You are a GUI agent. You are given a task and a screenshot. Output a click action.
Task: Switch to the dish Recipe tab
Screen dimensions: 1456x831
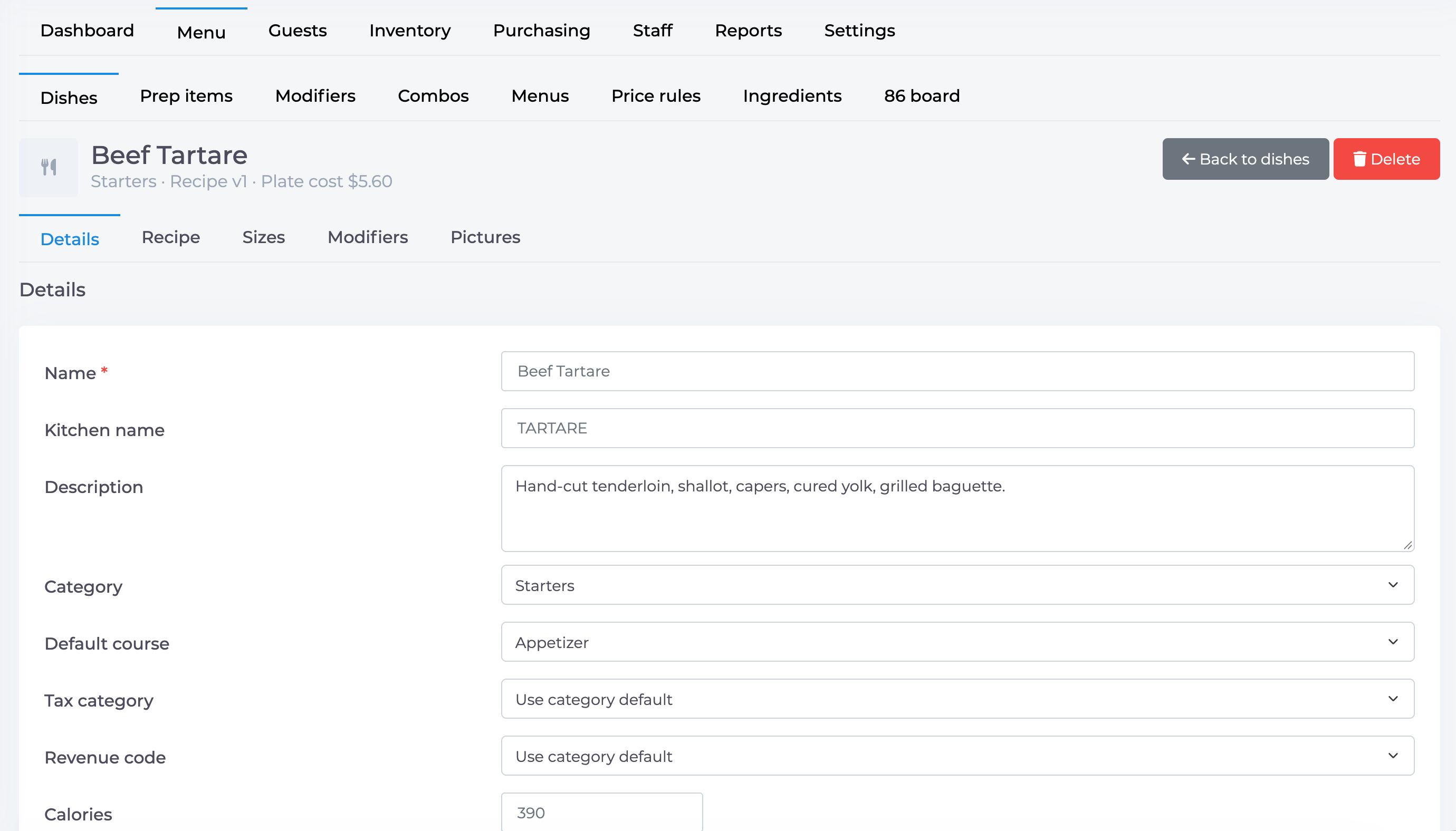pyautogui.click(x=171, y=237)
